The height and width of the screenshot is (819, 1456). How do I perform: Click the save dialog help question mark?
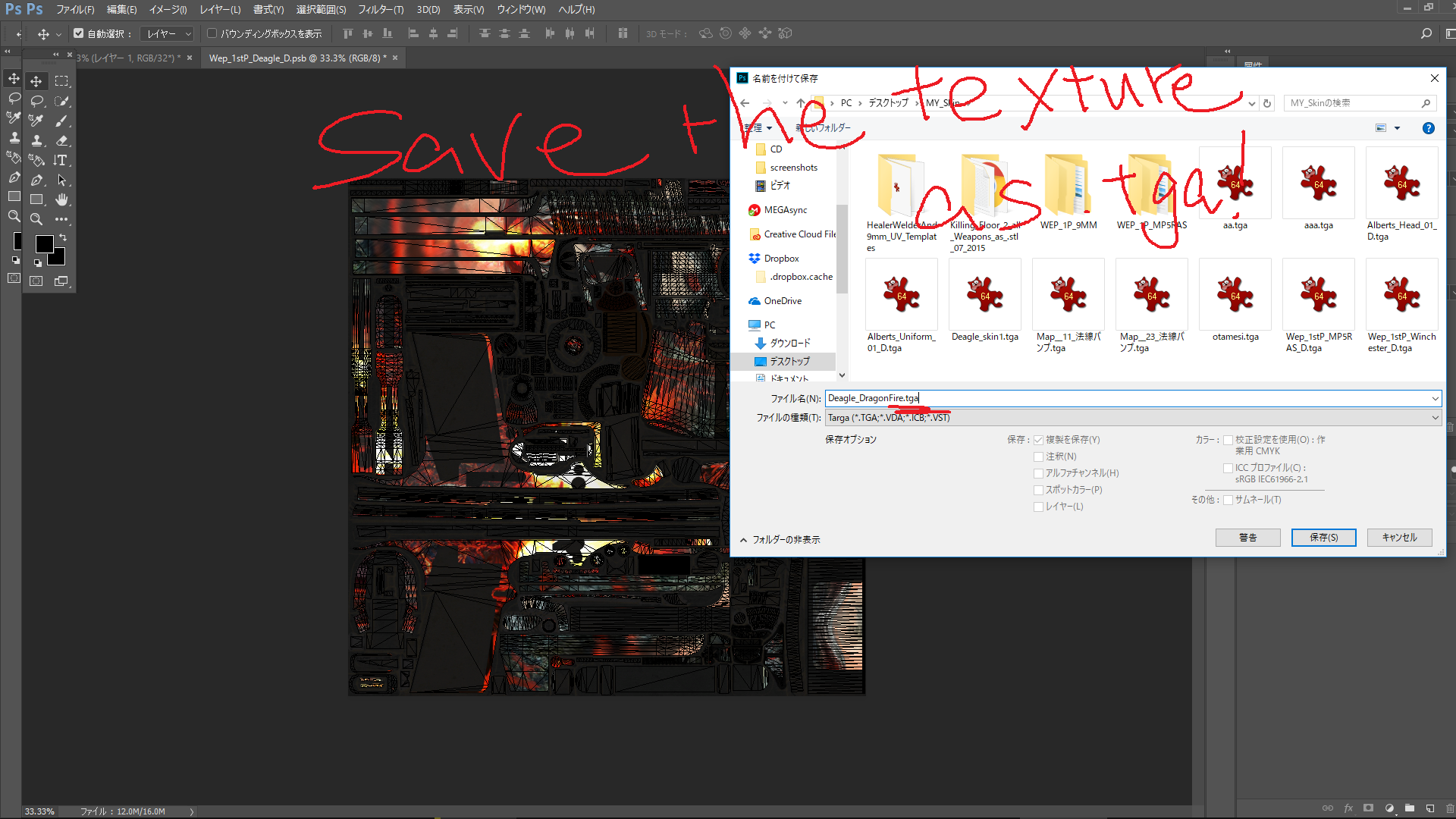point(1428,128)
